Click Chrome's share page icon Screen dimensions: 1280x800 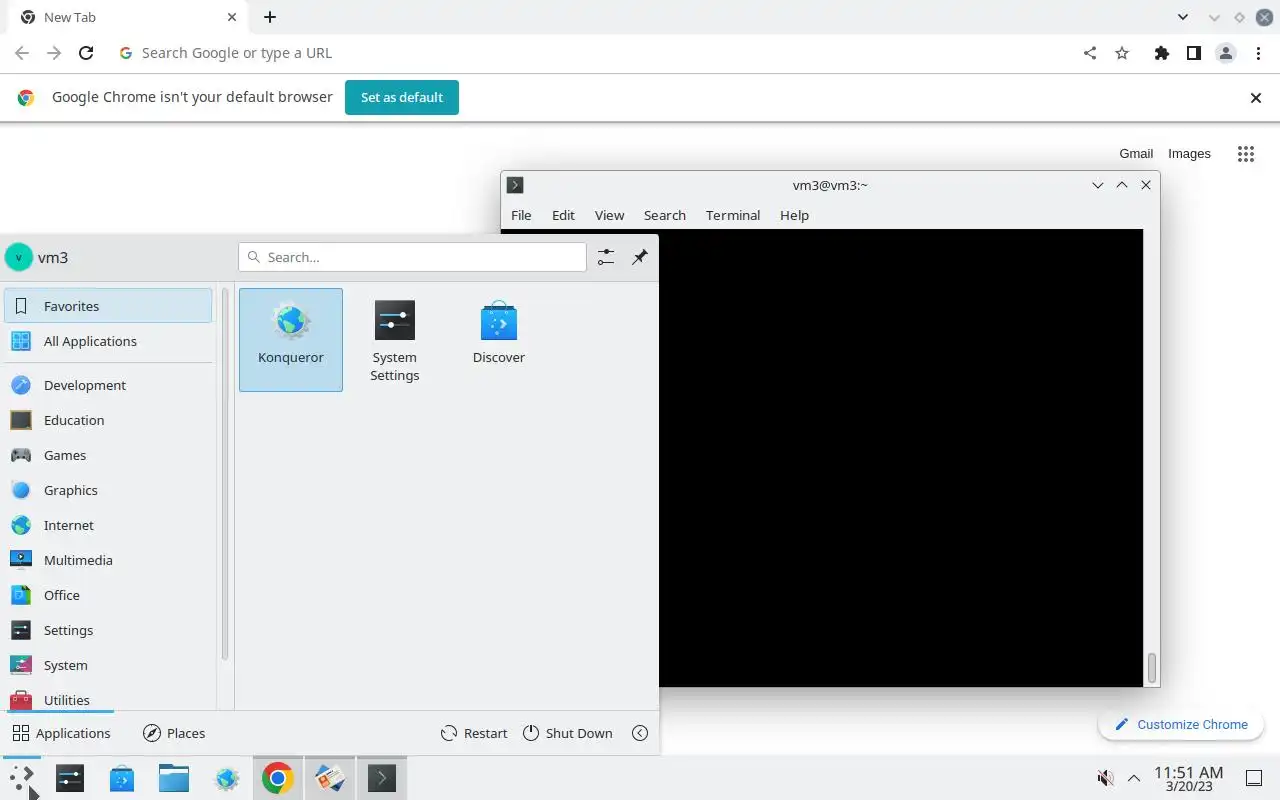point(1090,53)
